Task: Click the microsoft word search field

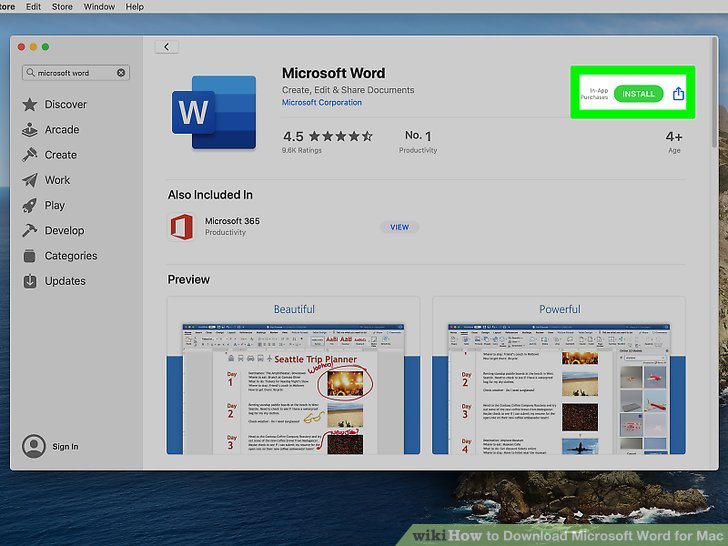Action: click(x=76, y=73)
